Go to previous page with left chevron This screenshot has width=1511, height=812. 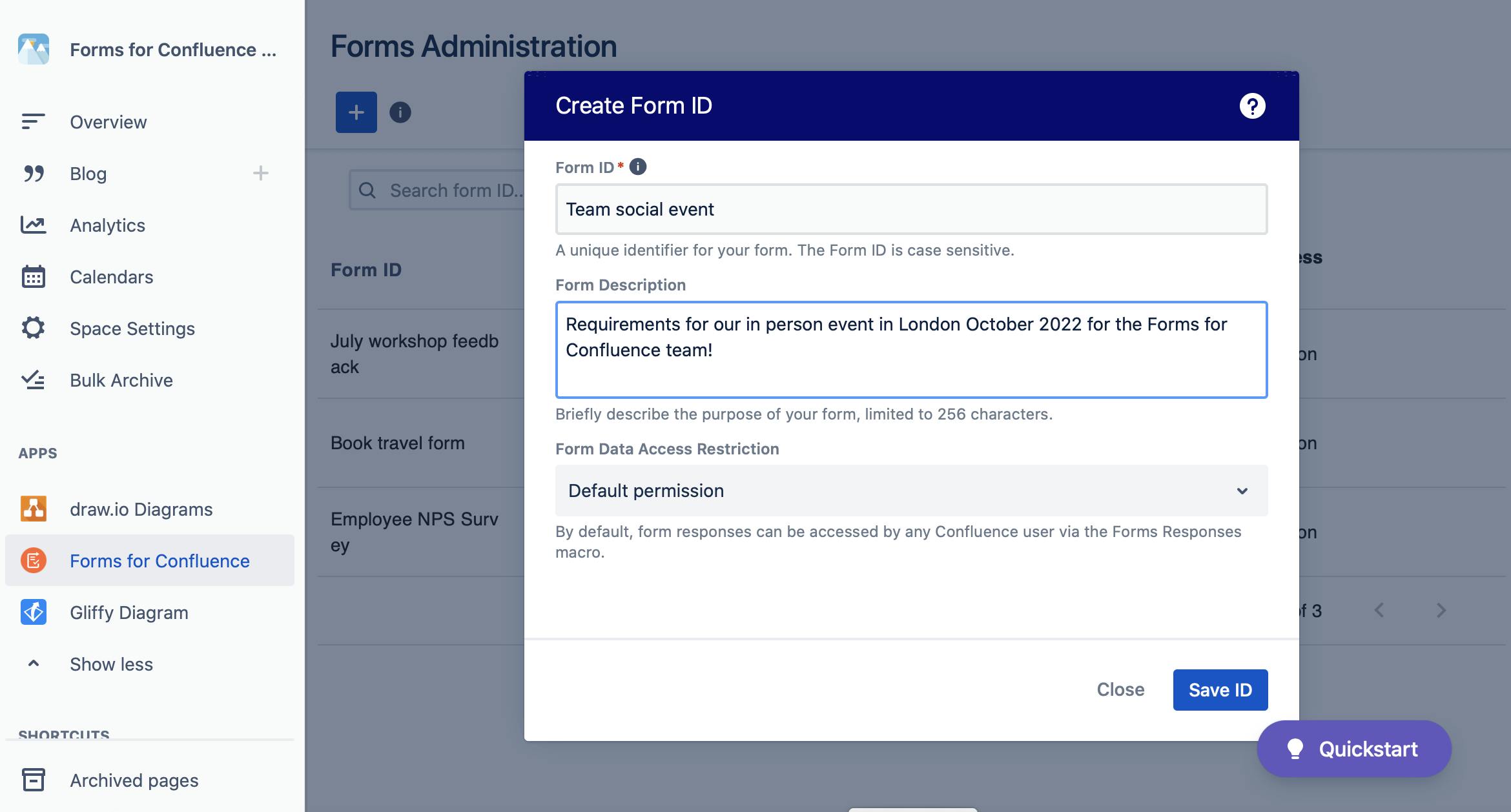1379,611
